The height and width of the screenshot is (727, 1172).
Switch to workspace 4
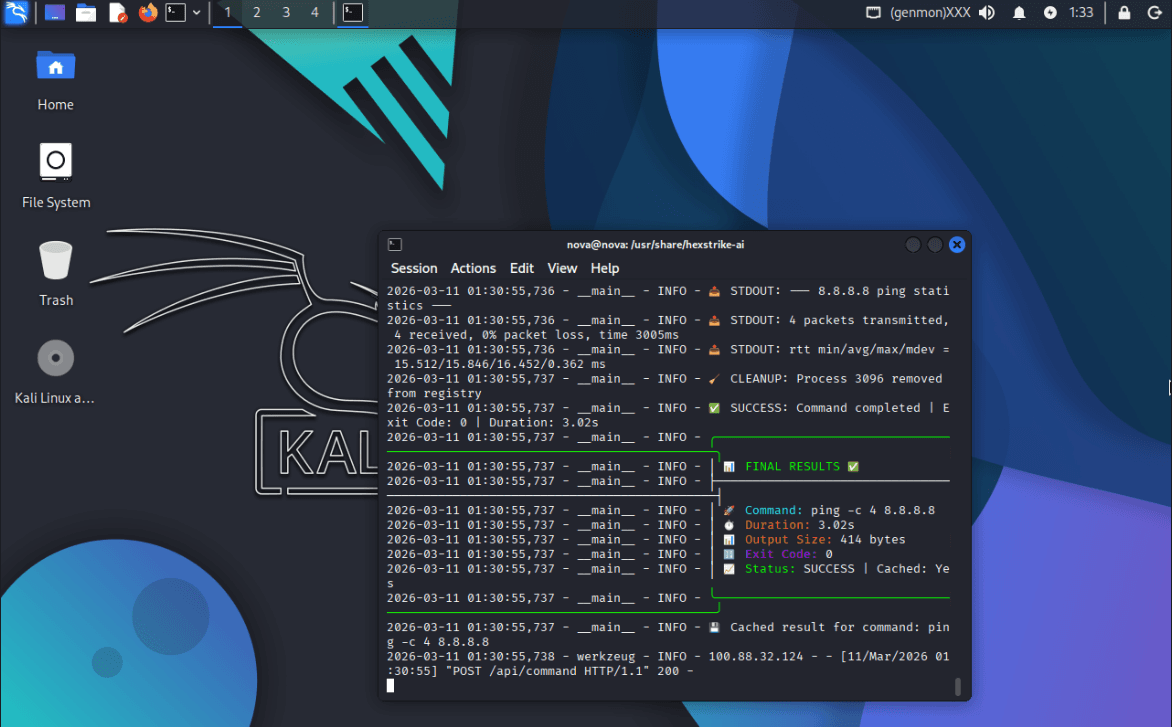click(x=315, y=13)
